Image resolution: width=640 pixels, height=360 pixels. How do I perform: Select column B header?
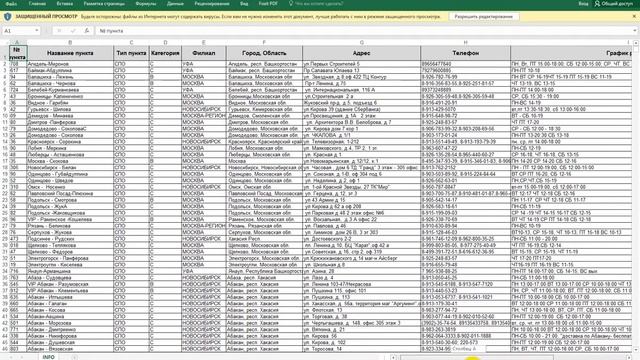[x=70, y=42]
